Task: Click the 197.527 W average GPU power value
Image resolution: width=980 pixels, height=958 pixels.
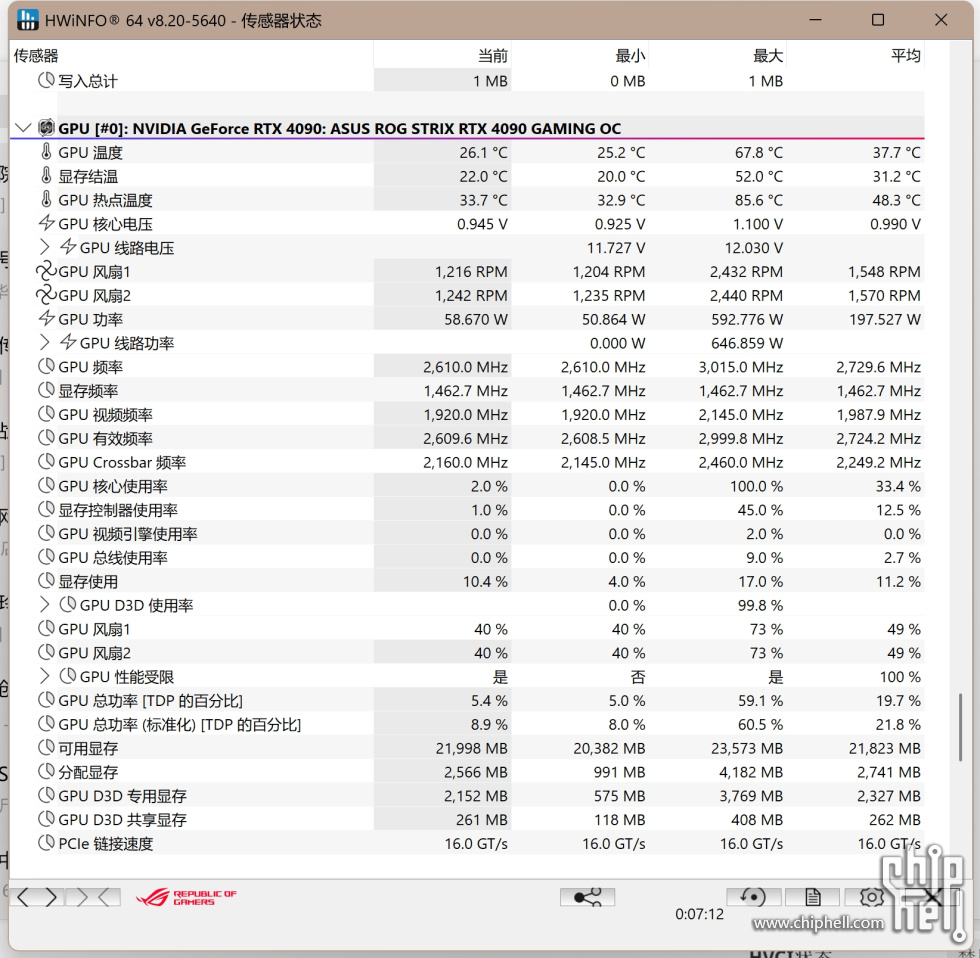Action: pyautogui.click(x=884, y=319)
